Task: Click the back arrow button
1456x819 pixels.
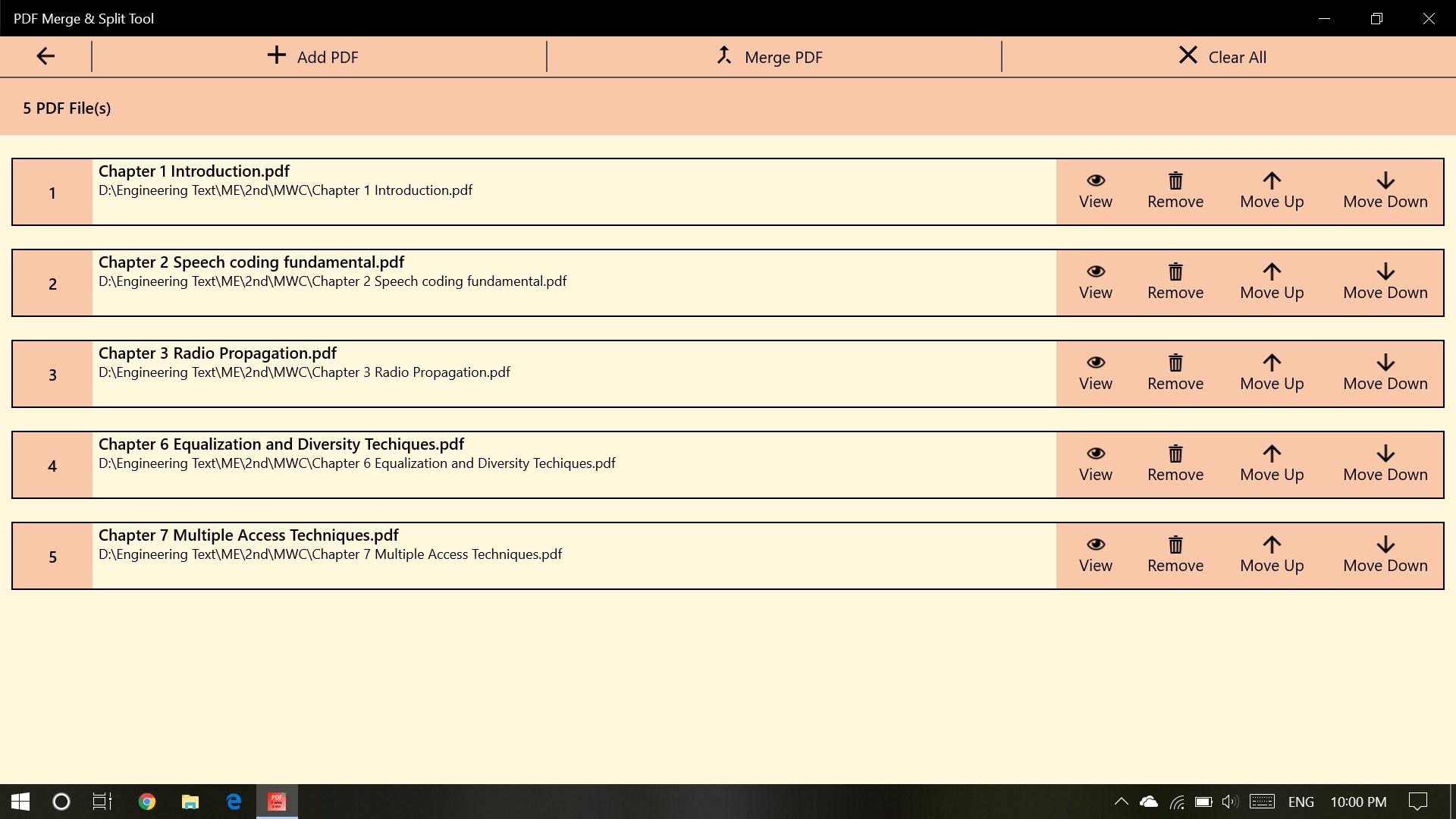Action: coord(45,56)
